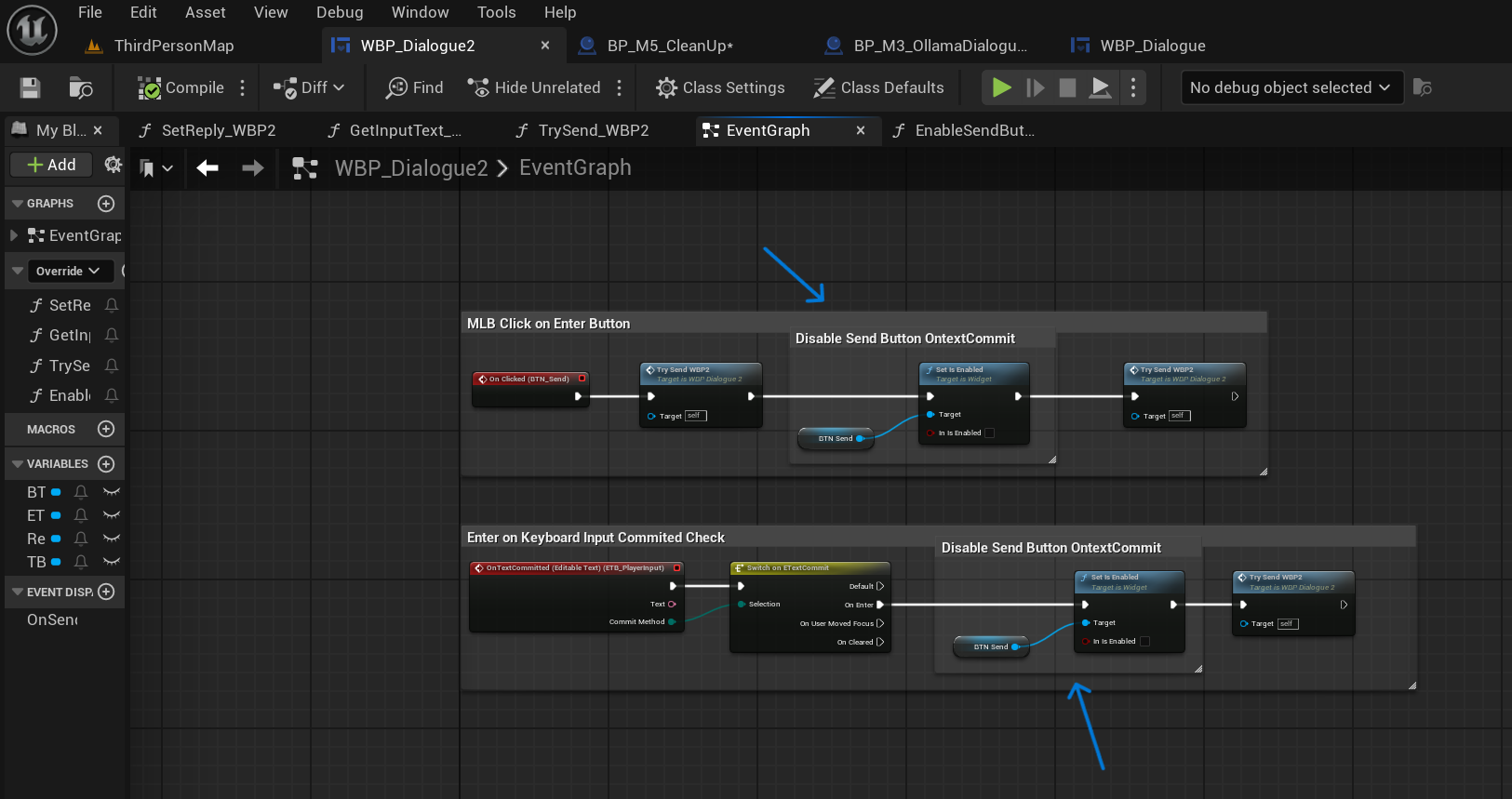
Task: Expand the Override dropdown
Action: 68,271
